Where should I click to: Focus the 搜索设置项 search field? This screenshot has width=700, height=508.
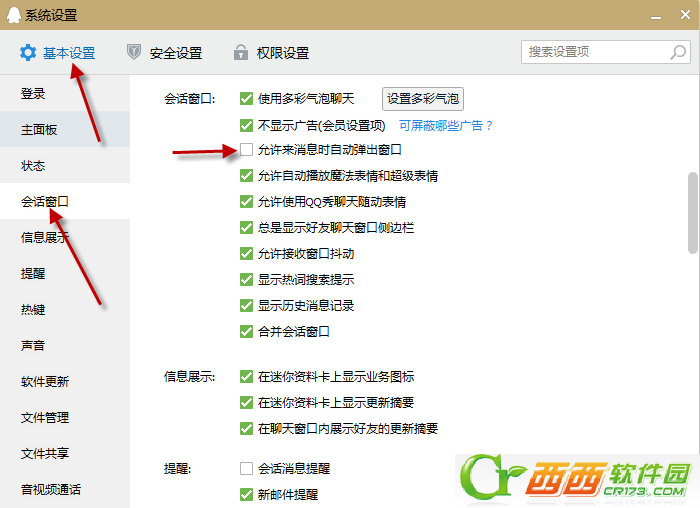click(x=606, y=52)
